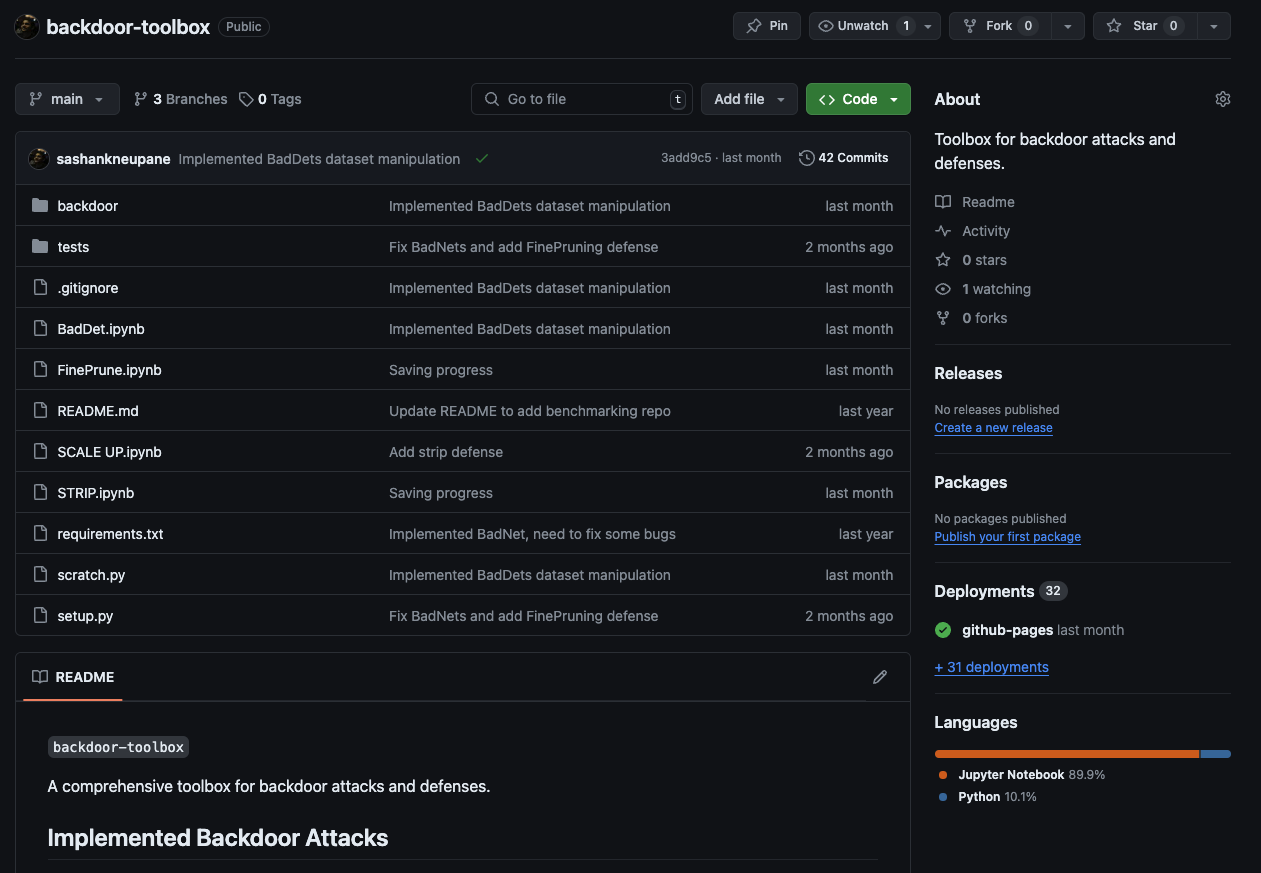Open the + 31 deployments link
Image resolution: width=1261 pixels, height=873 pixels.
click(x=991, y=667)
